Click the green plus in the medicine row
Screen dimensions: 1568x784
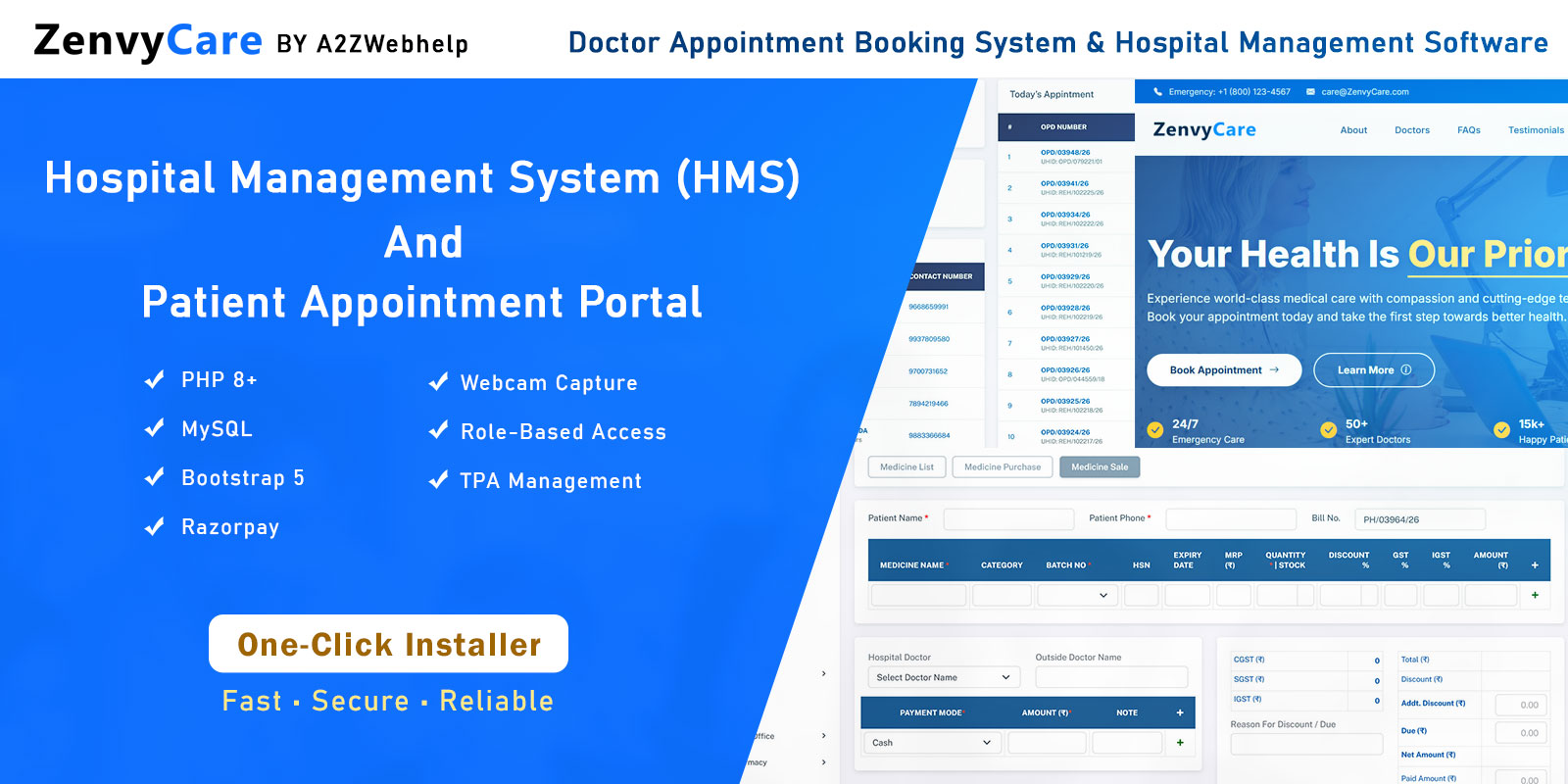(1535, 595)
